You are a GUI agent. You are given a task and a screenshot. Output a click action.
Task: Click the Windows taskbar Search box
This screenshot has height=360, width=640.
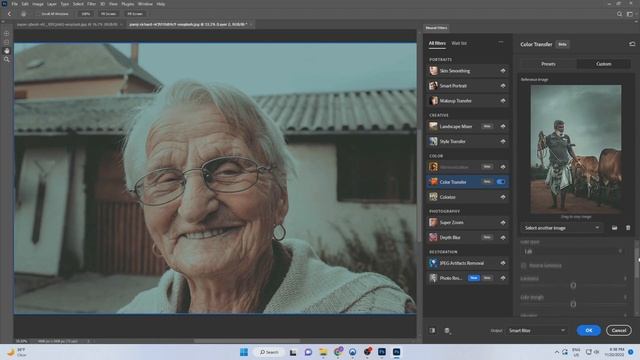click(x=269, y=352)
